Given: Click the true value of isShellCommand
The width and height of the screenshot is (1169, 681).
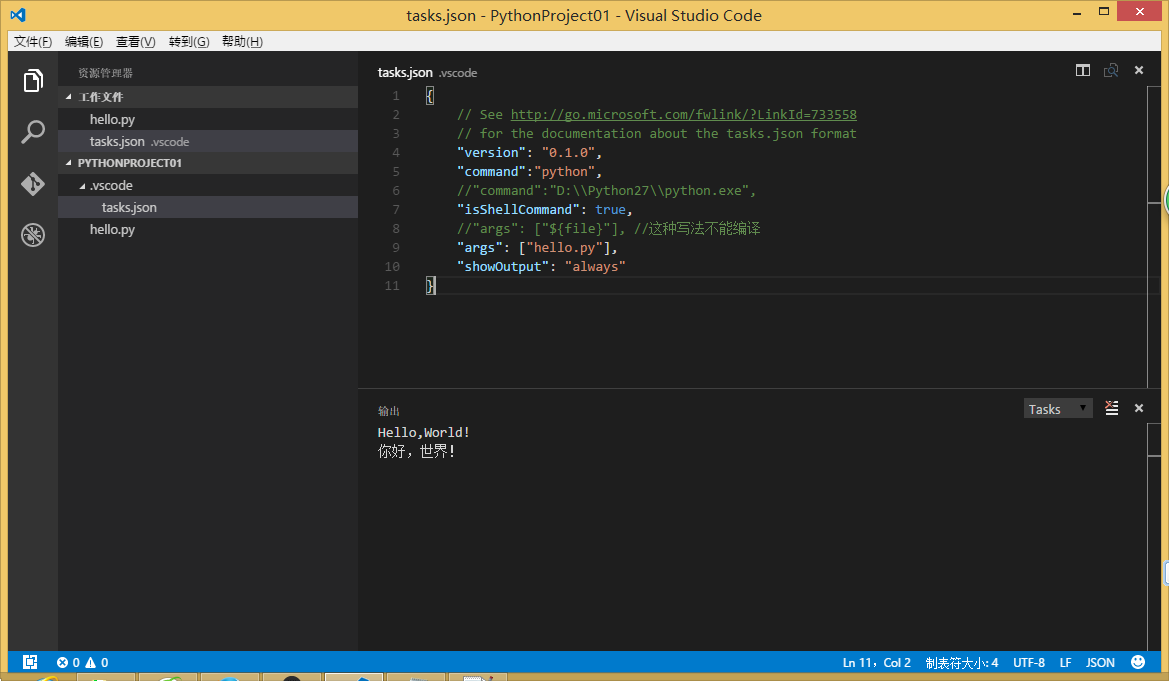Looking at the screenshot, I should pos(610,210).
